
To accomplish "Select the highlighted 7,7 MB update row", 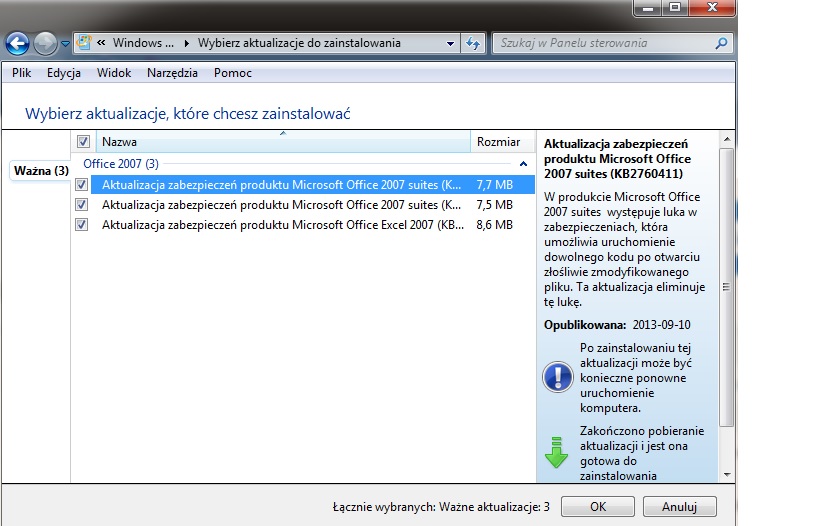I will coord(312,185).
